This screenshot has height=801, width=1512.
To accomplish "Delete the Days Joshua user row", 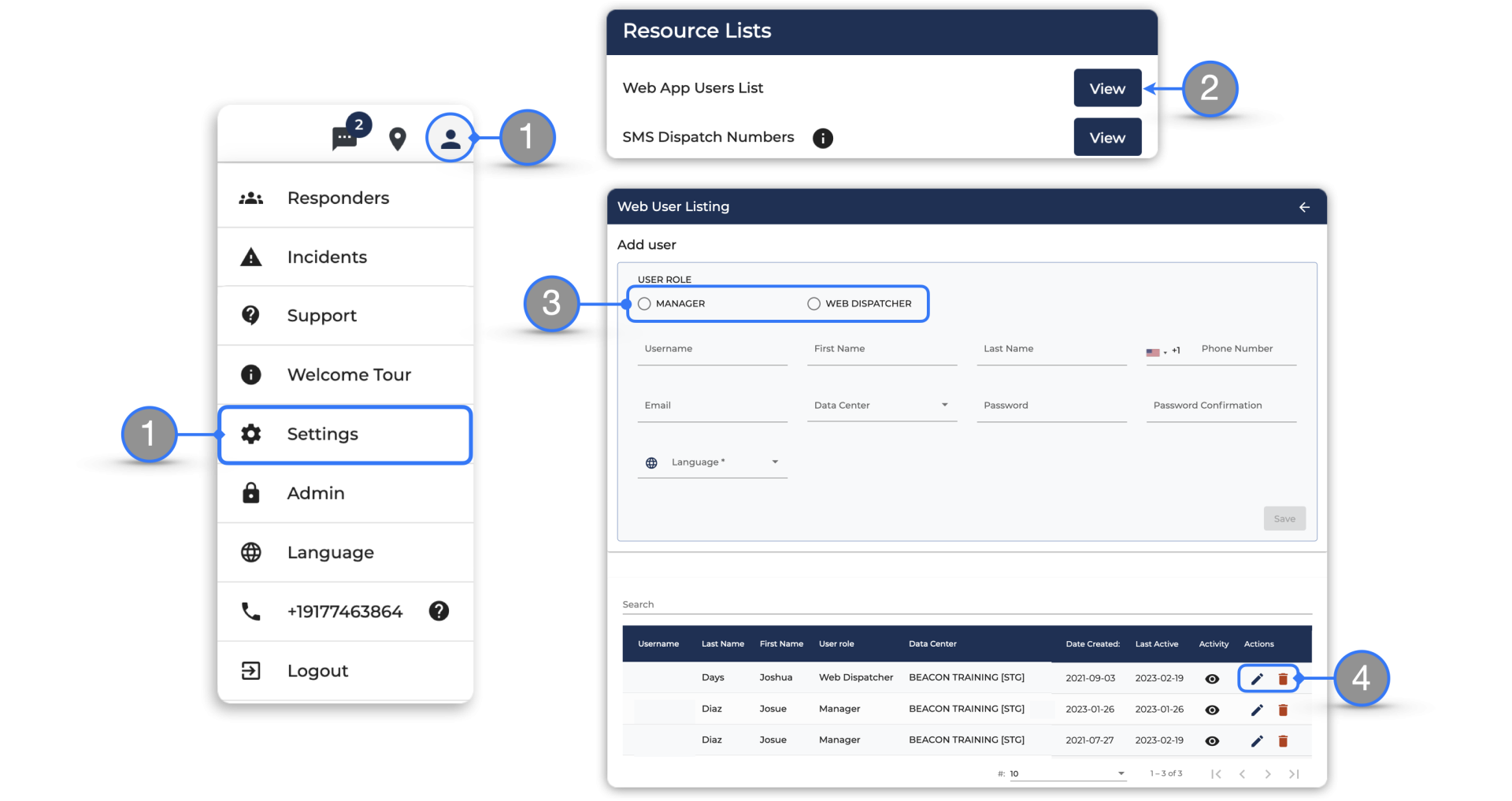I will click(1283, 679).
